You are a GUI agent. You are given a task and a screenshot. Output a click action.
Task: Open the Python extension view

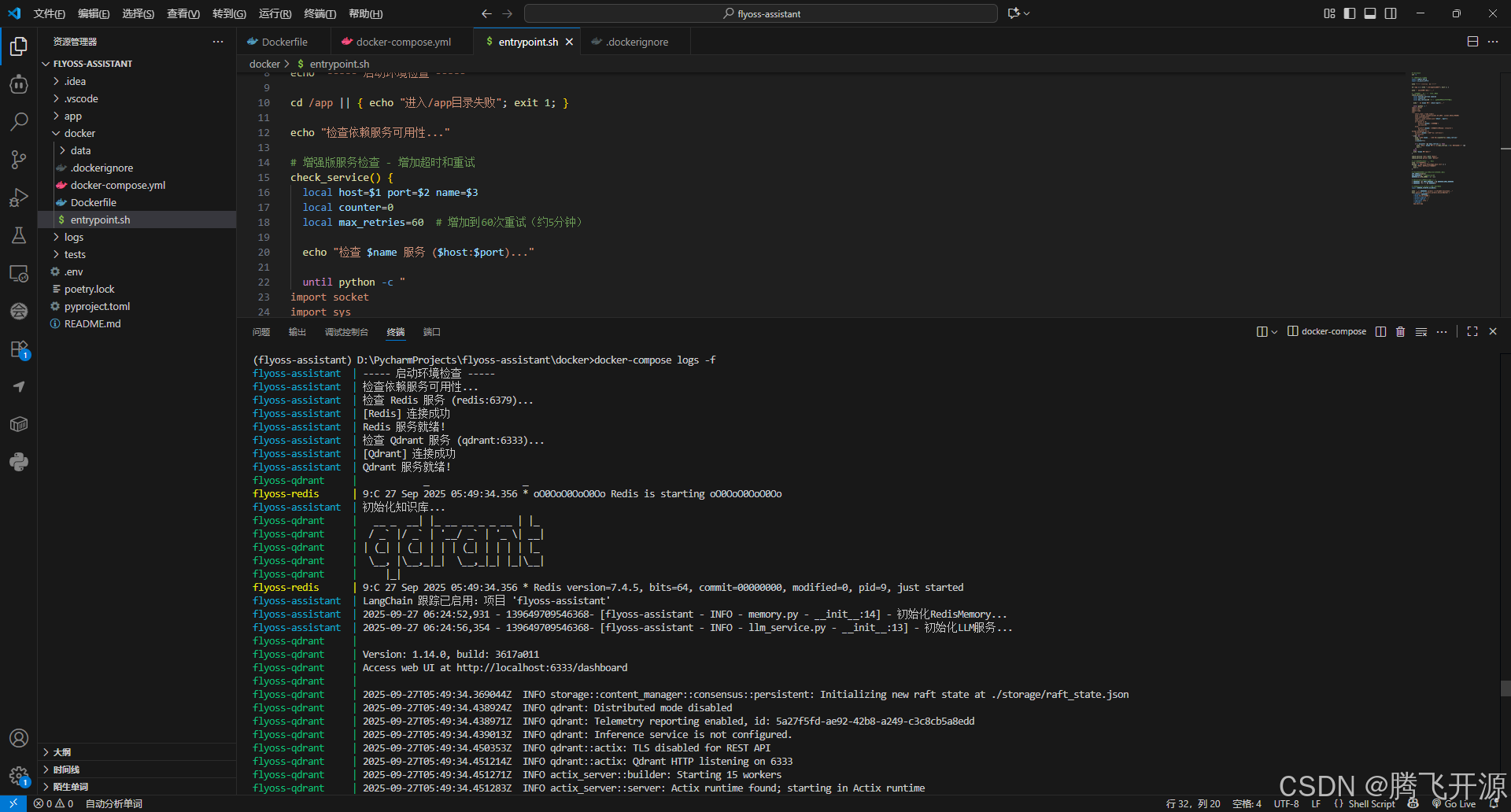point(19,462)
